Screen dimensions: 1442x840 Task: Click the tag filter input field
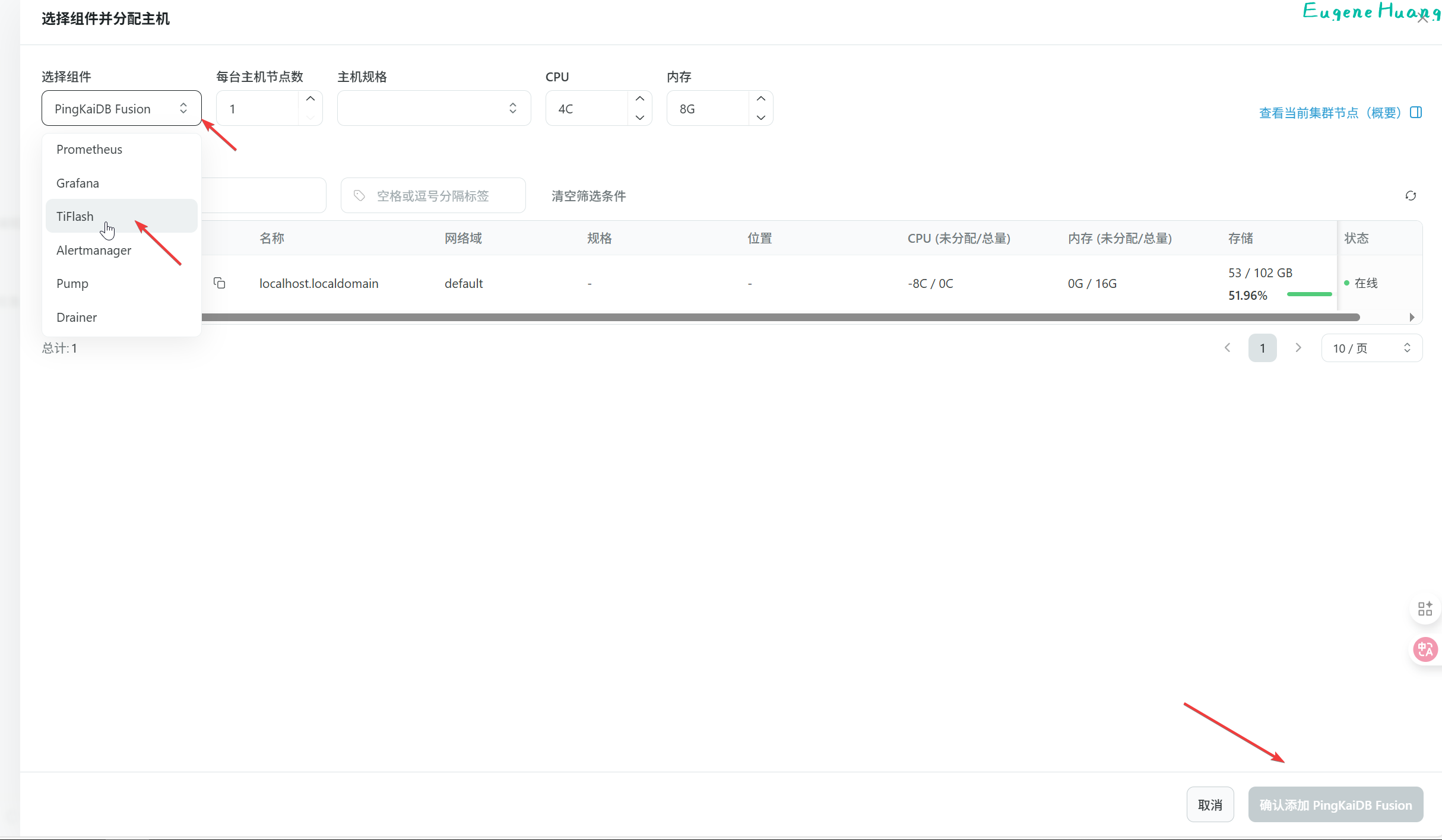click(x=439, y=196)
